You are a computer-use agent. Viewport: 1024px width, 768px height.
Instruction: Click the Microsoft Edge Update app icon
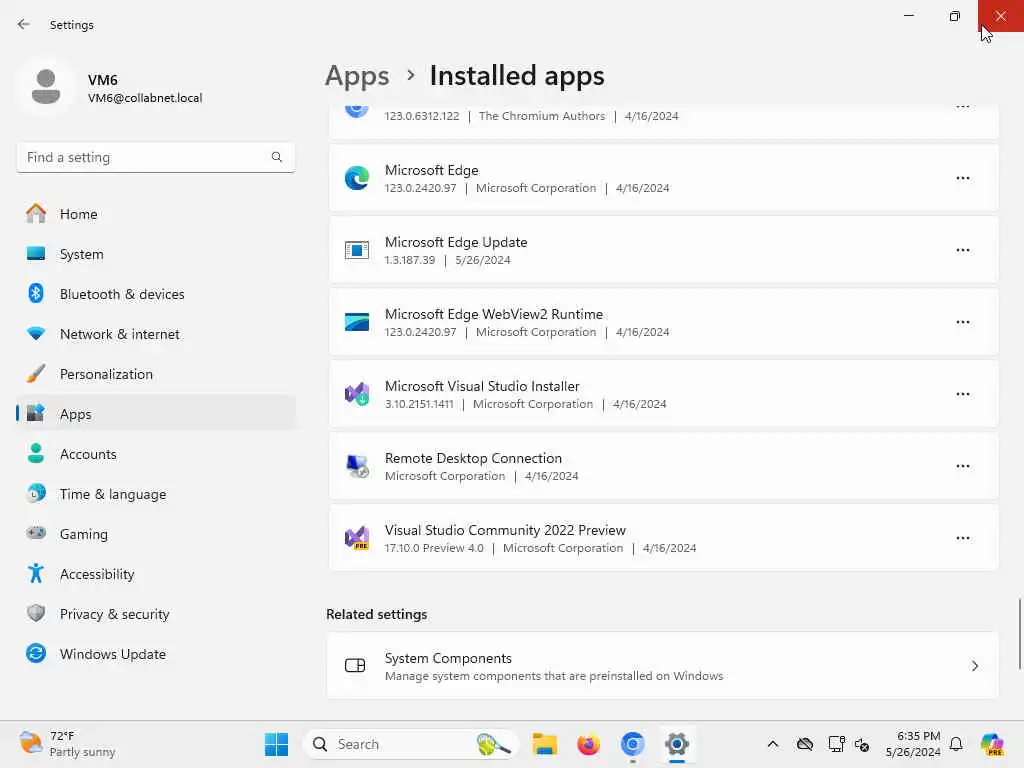(357, 250)
